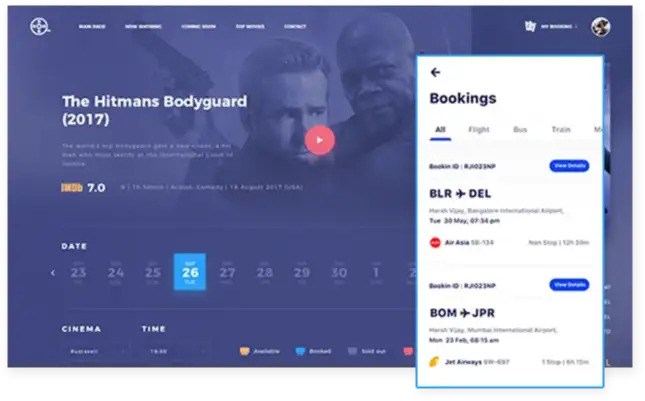Click the 'Mon 23 Feb, 08:15 am' departure text
Screen dimensions: 645x401
point(464,340)
